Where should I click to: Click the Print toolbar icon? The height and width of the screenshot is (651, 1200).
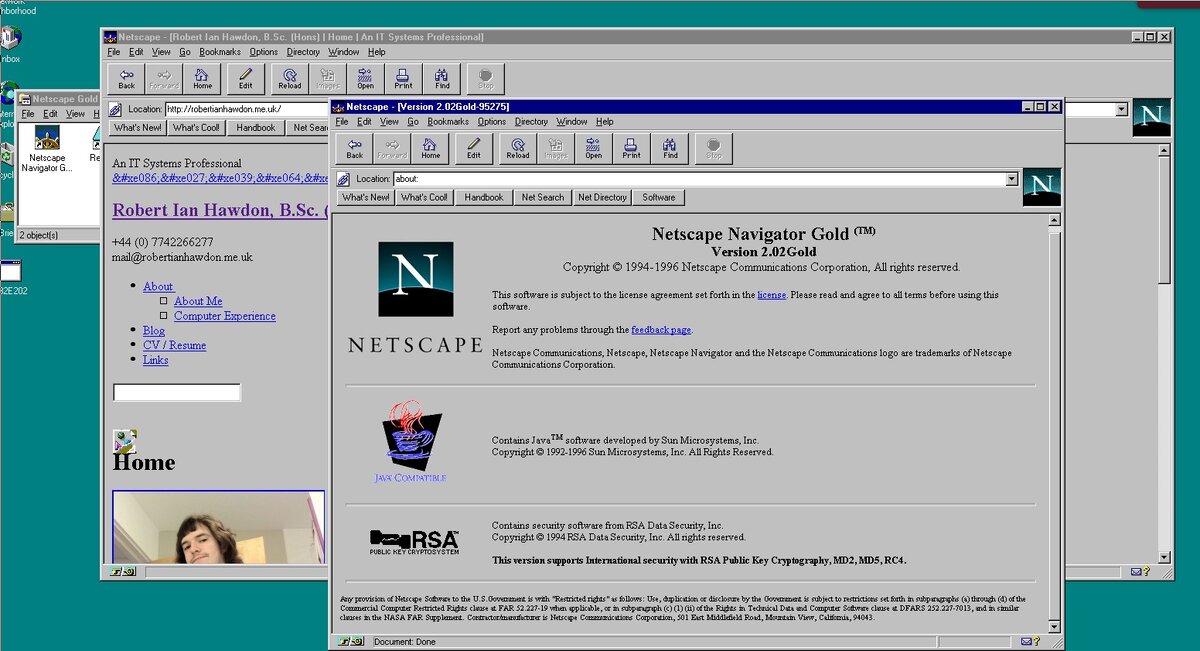[x=632, y=148]
